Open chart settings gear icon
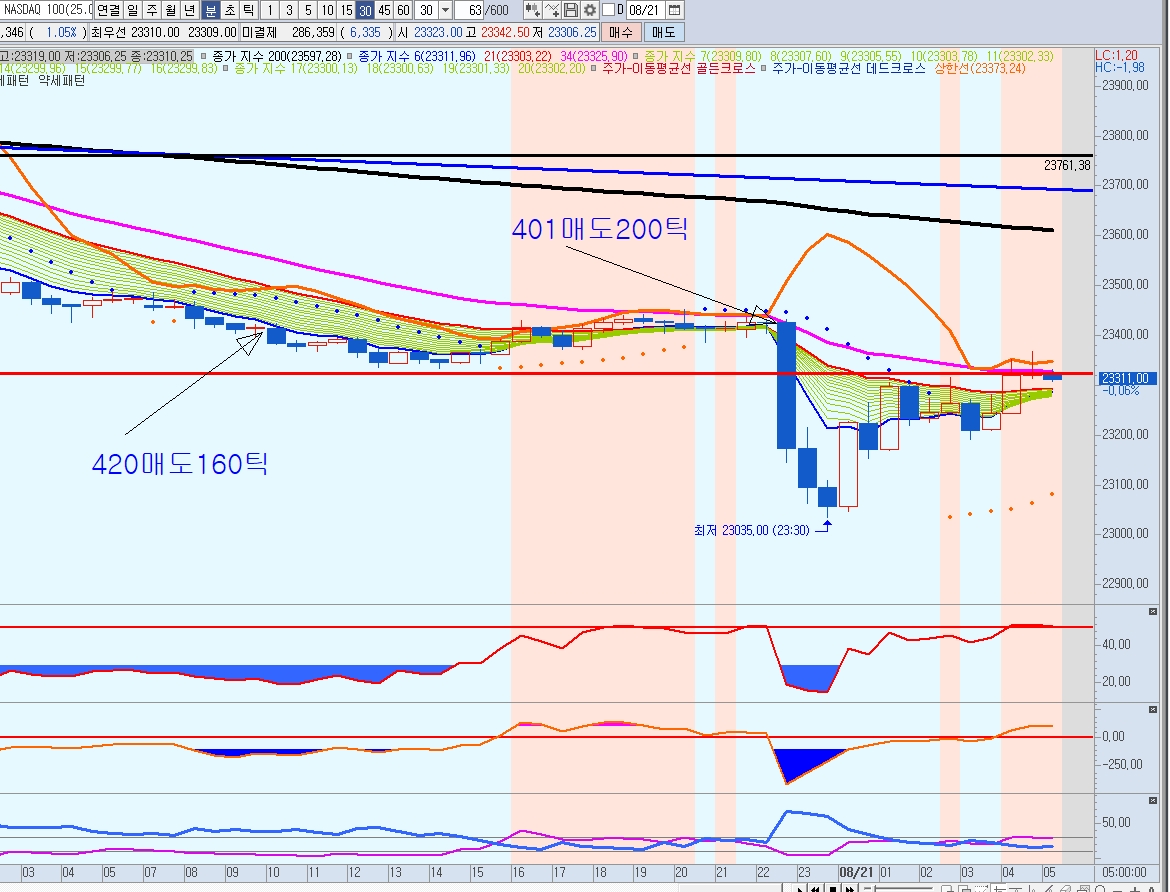1170x892 pixels. (x=590, y=10)
